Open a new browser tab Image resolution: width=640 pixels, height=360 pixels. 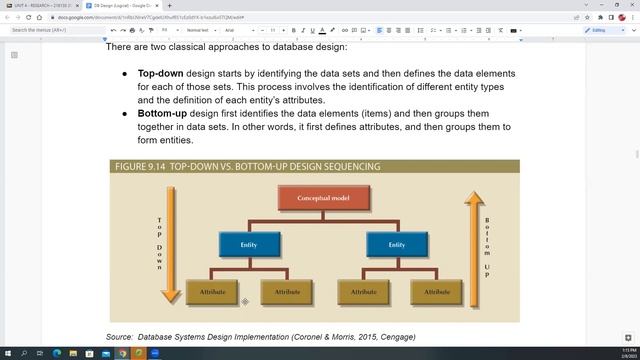[169, 6]
